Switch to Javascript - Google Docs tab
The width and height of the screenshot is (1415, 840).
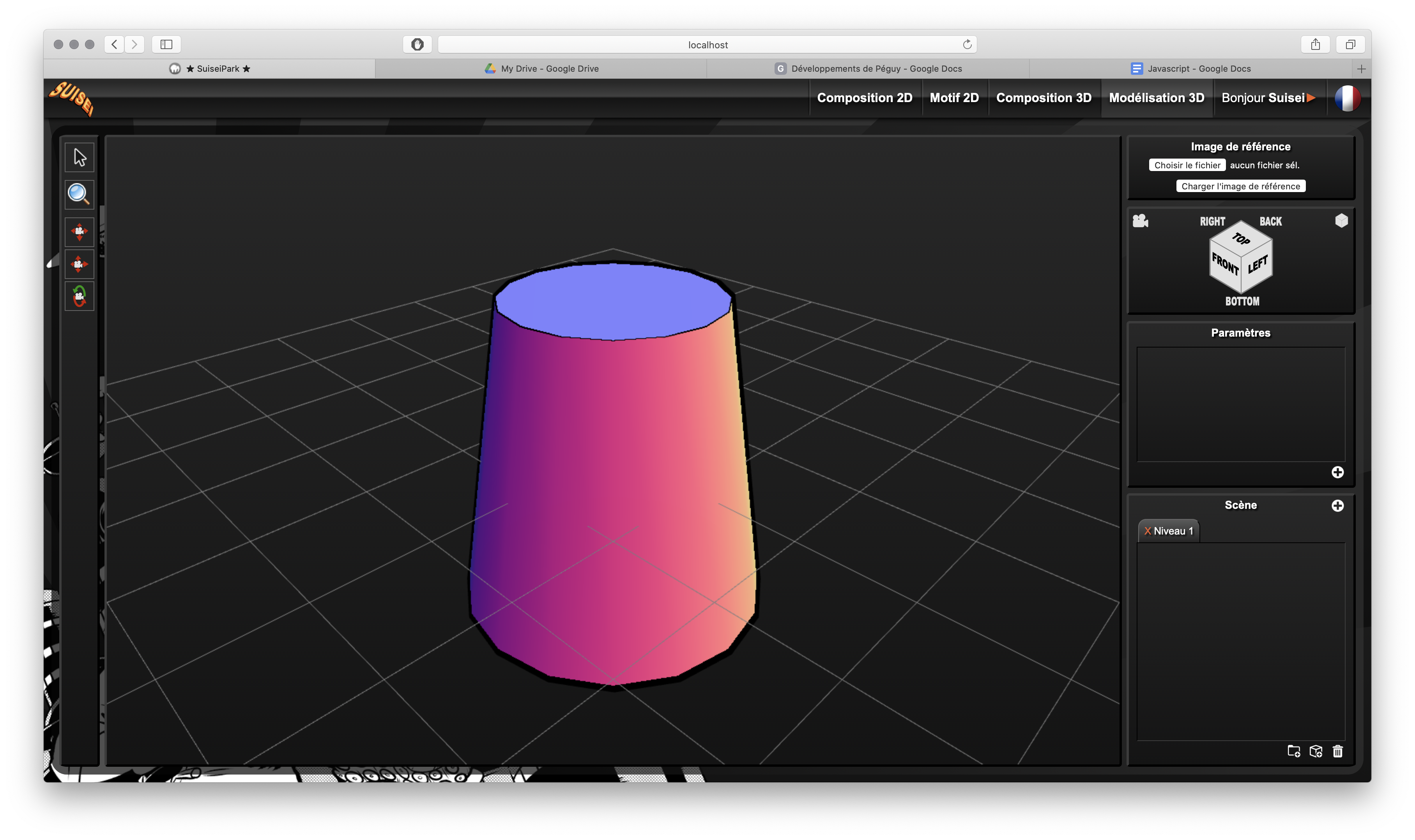(x=1190, y=69)
